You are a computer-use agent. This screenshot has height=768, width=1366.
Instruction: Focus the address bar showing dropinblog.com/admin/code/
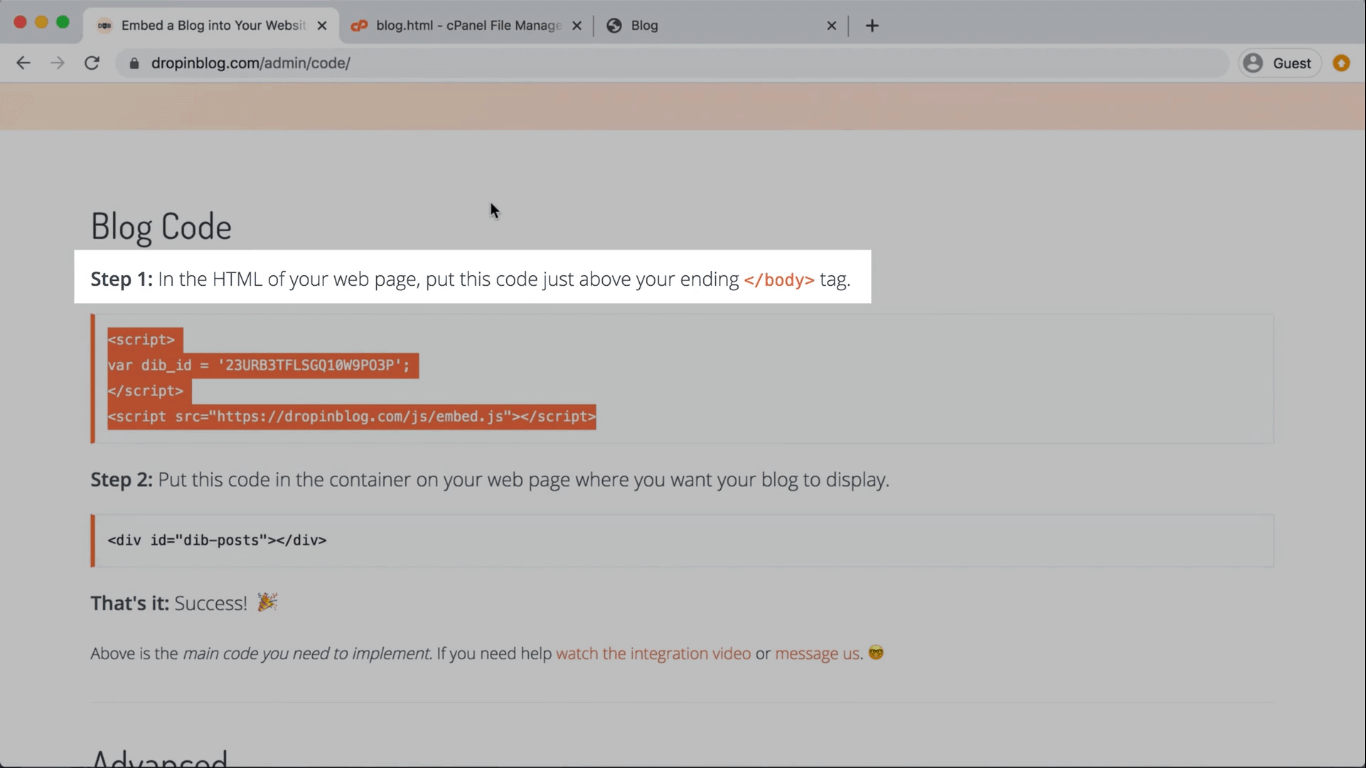point(672,63)
